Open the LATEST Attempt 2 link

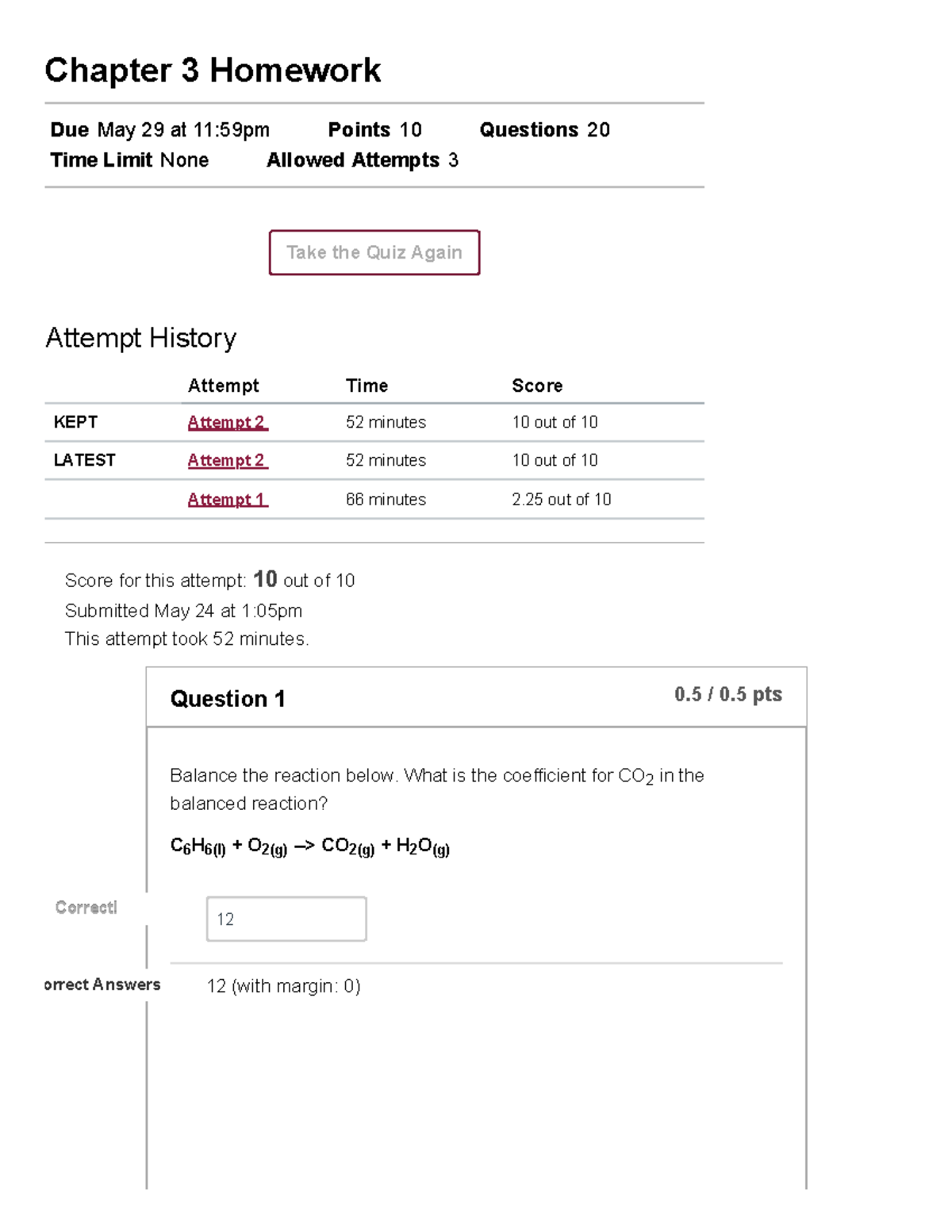click(227, 460)
